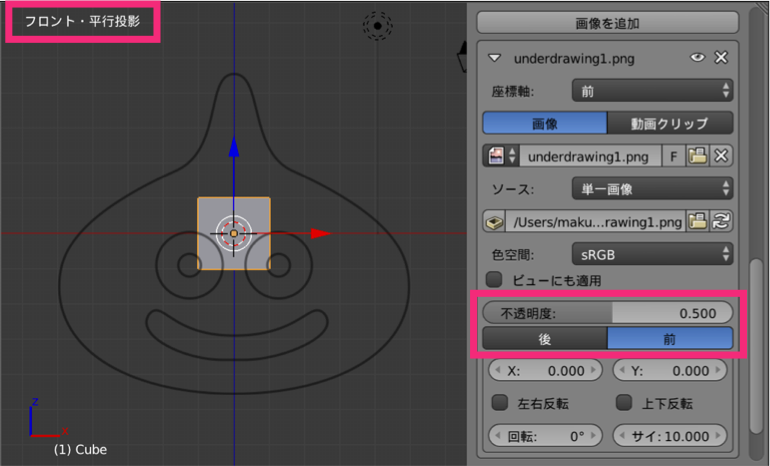Open the 座標軸 dropdown
The image size is (770, 466).
(652, 91)
